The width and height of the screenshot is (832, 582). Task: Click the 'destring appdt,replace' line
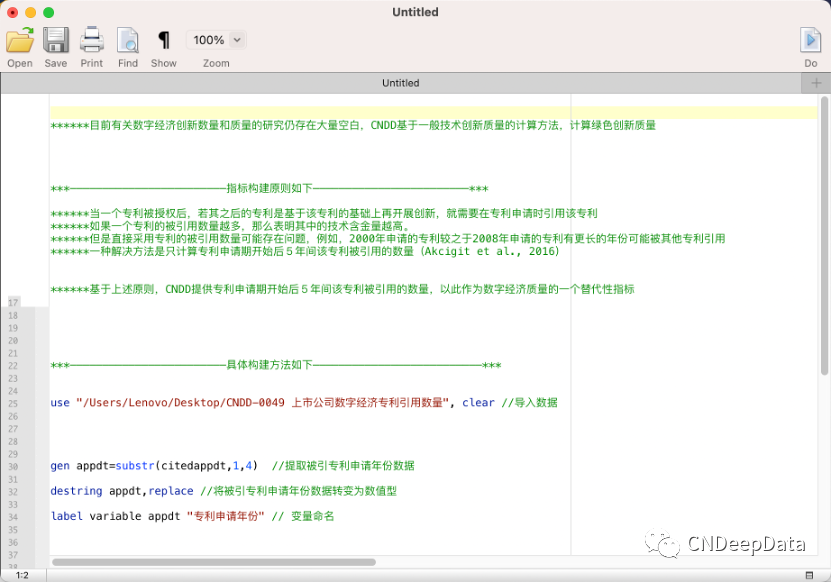point(223,491)
